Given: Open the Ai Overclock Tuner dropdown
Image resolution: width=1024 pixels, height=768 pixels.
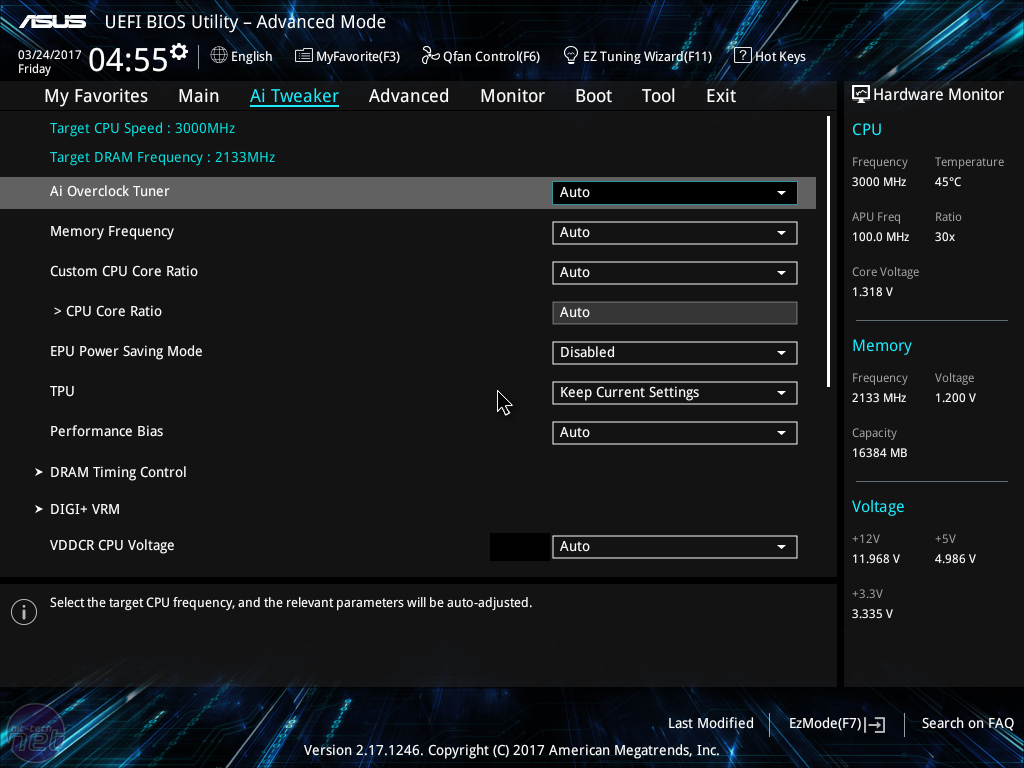Looking at the screenshot, I should (675, 193).
